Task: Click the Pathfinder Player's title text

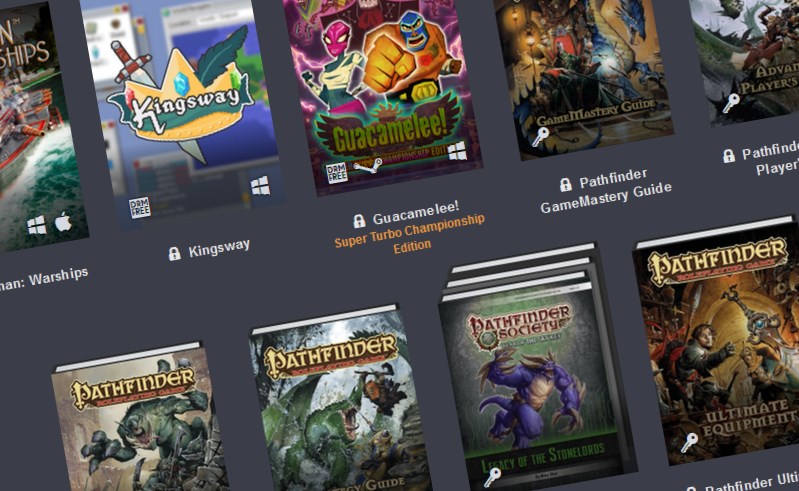Action: [x=770, y=158]
